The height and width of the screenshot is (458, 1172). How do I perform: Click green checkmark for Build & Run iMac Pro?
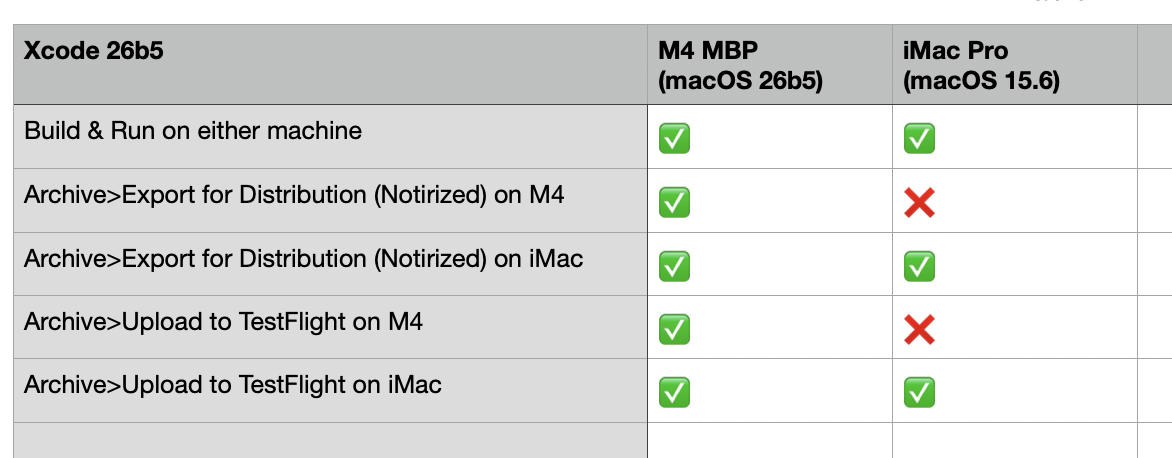919,139
